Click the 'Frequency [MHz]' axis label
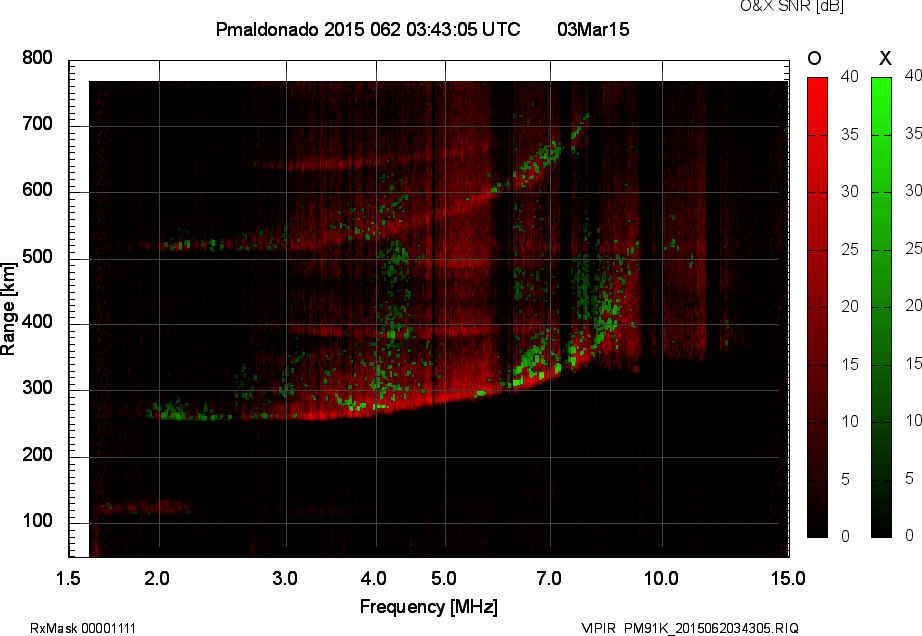The height and width of the screenshot is (636, 922). (x=429, y=607)
